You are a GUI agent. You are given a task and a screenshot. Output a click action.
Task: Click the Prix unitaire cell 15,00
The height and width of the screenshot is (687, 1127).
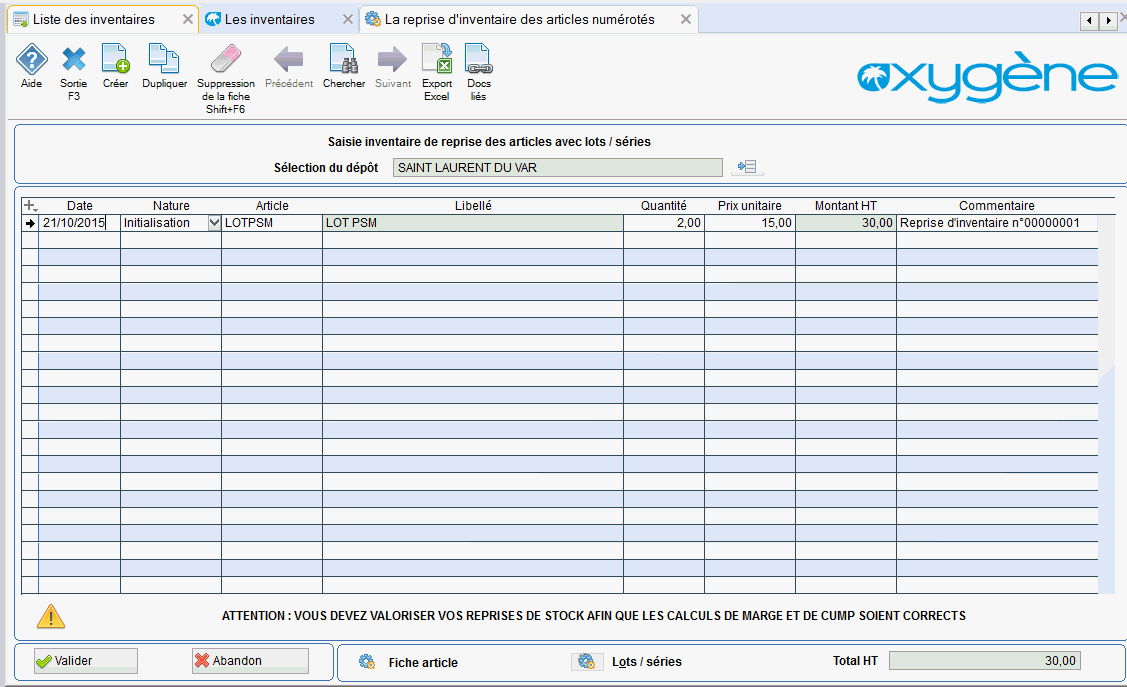(750, 223)
